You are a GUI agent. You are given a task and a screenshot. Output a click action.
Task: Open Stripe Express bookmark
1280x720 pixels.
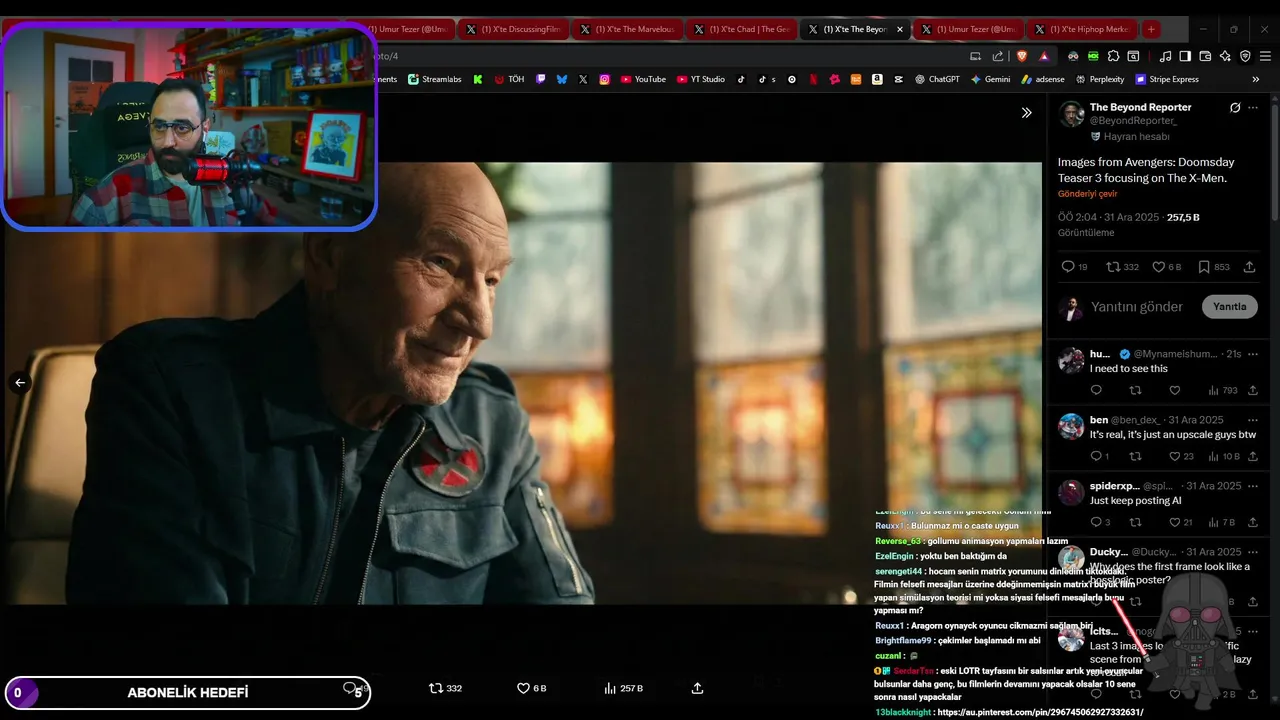1166,79
